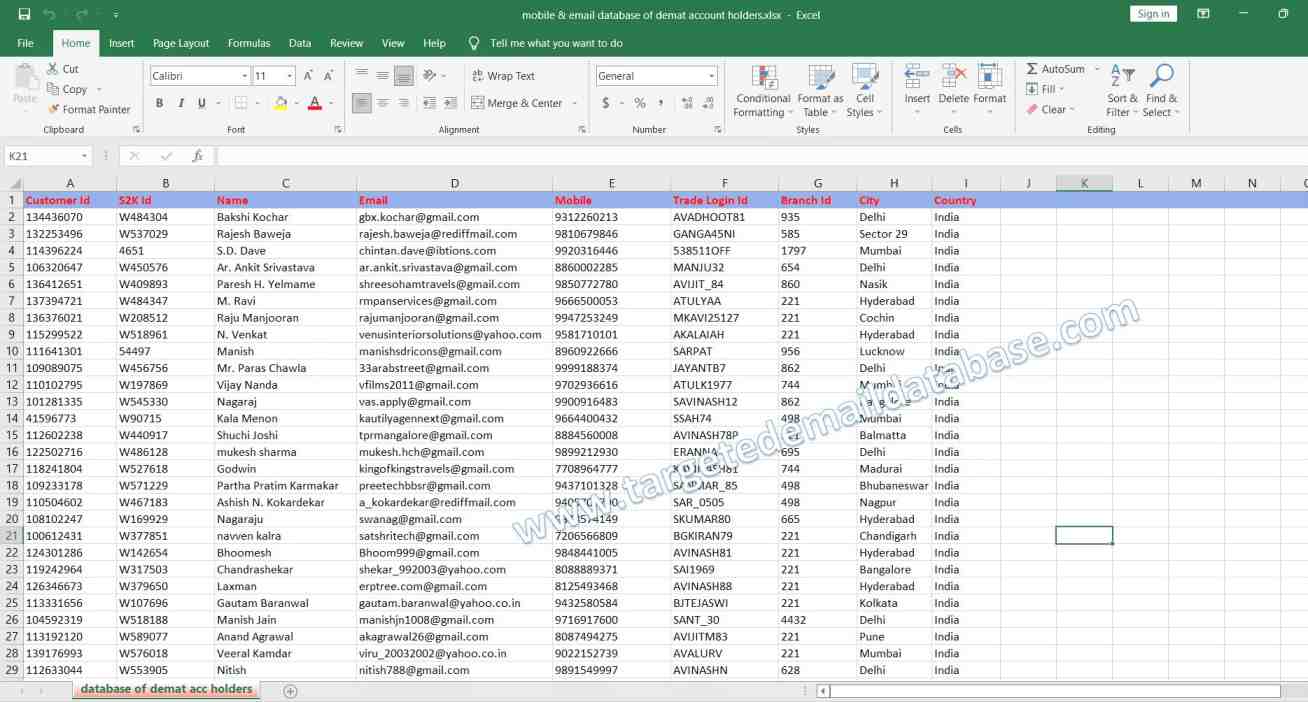Open Conditional Formatting options

coord(762,90)
